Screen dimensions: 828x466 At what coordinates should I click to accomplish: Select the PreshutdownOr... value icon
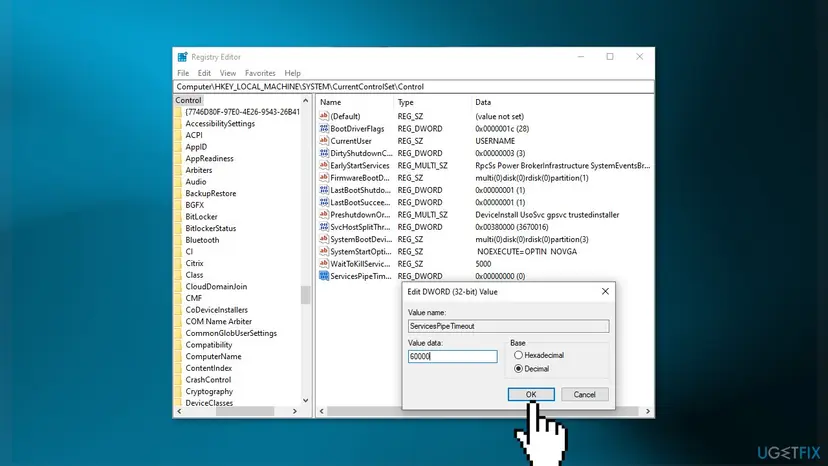tap(324, 215)
